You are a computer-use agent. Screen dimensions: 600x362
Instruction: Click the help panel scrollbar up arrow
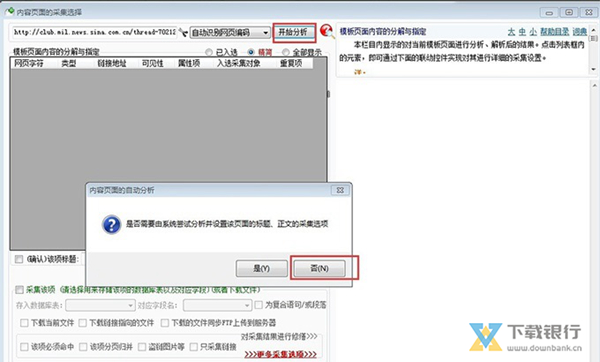click(593, 29)
